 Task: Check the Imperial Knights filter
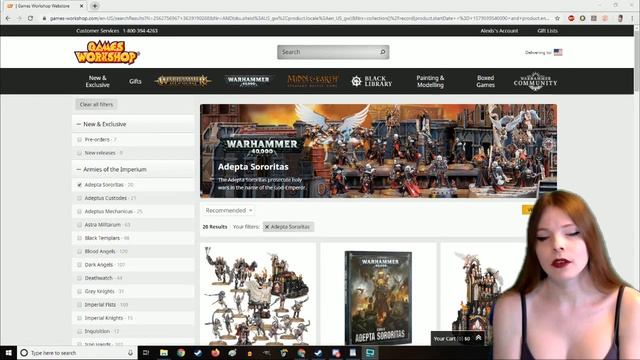tap(79, 318)
